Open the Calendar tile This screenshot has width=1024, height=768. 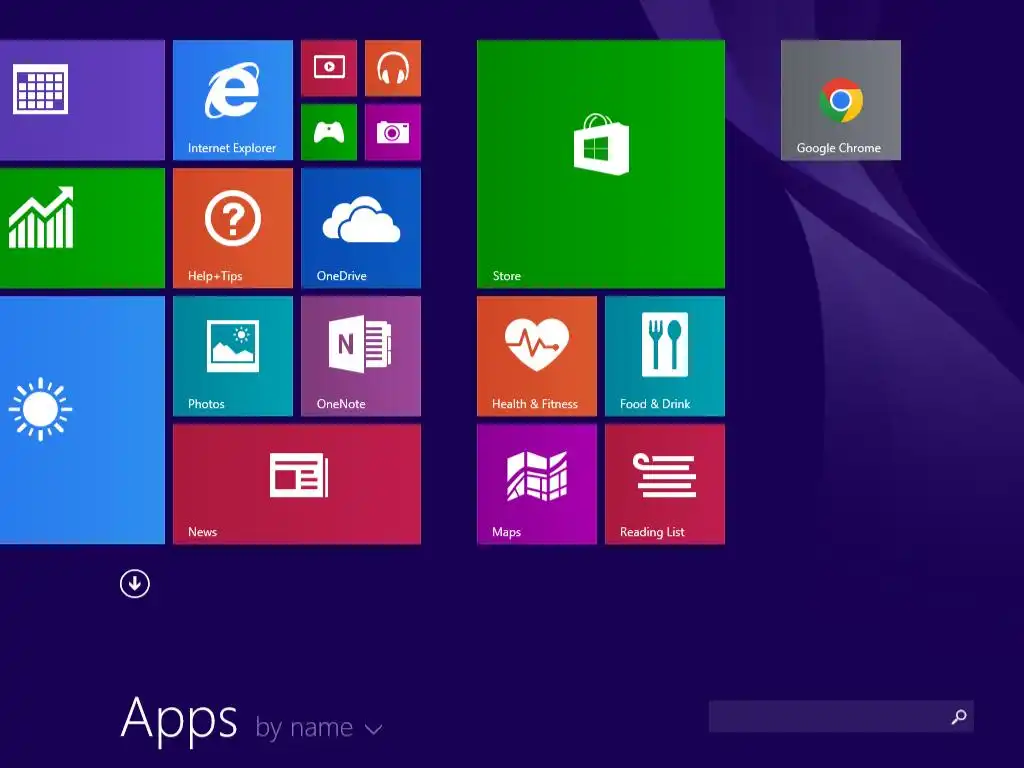coord(82,100)
